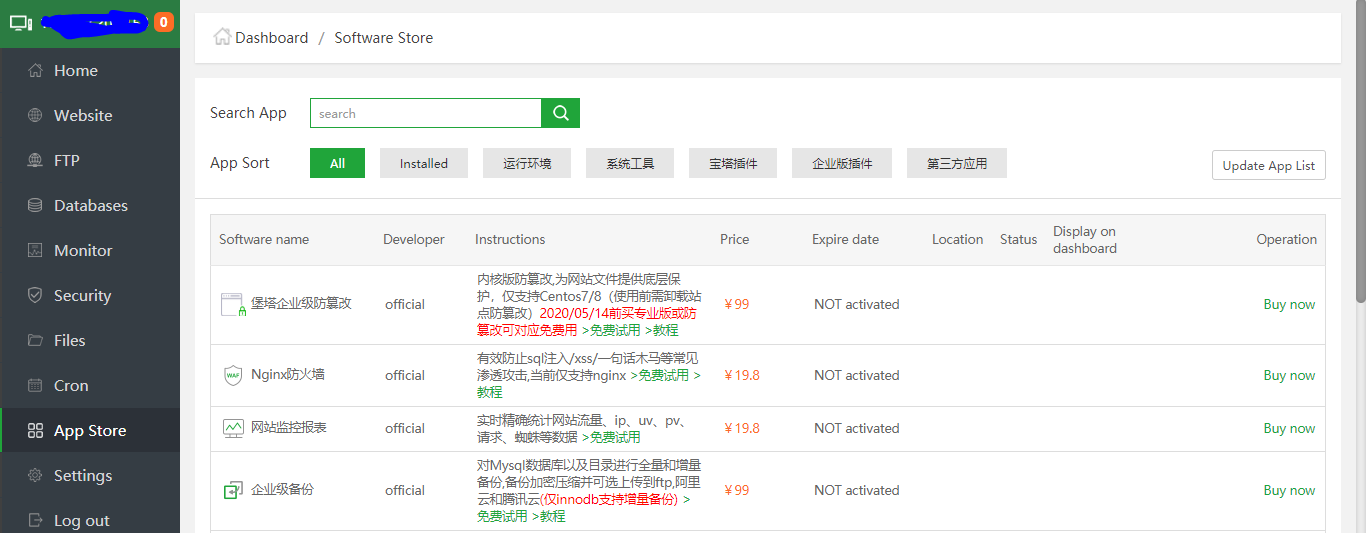Click the Software Store breadcrumb text
The image size is (1366, 533).
coord(384,38)
